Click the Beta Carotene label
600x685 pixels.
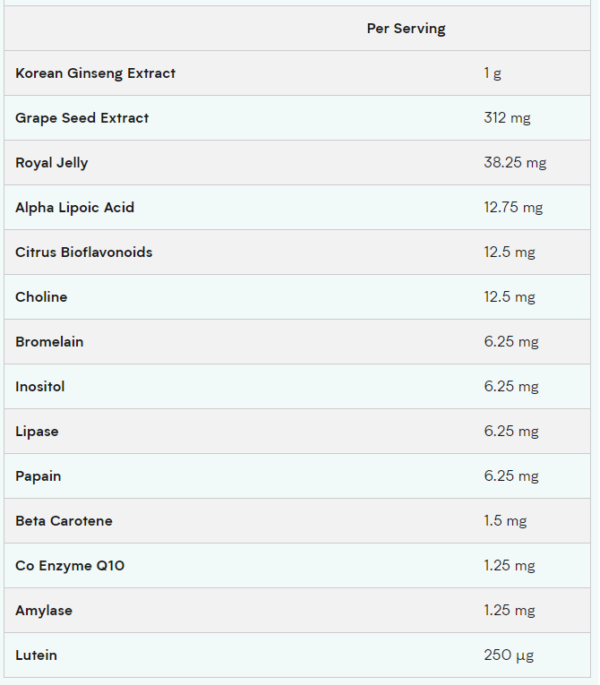[x=64, y=521]
